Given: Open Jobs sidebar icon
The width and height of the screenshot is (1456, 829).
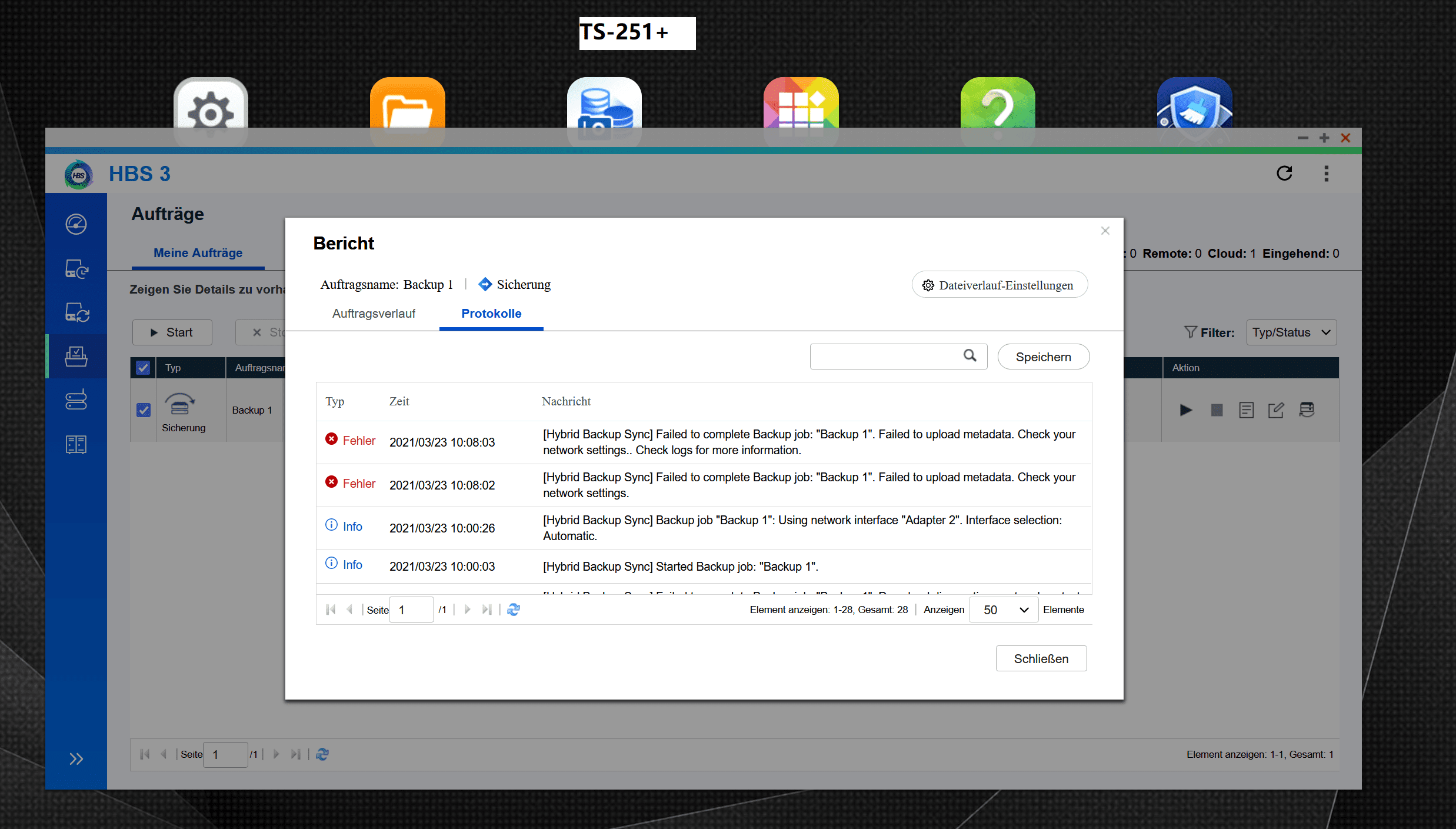Looking at the screenshot, I should click(x=76, y=356).
